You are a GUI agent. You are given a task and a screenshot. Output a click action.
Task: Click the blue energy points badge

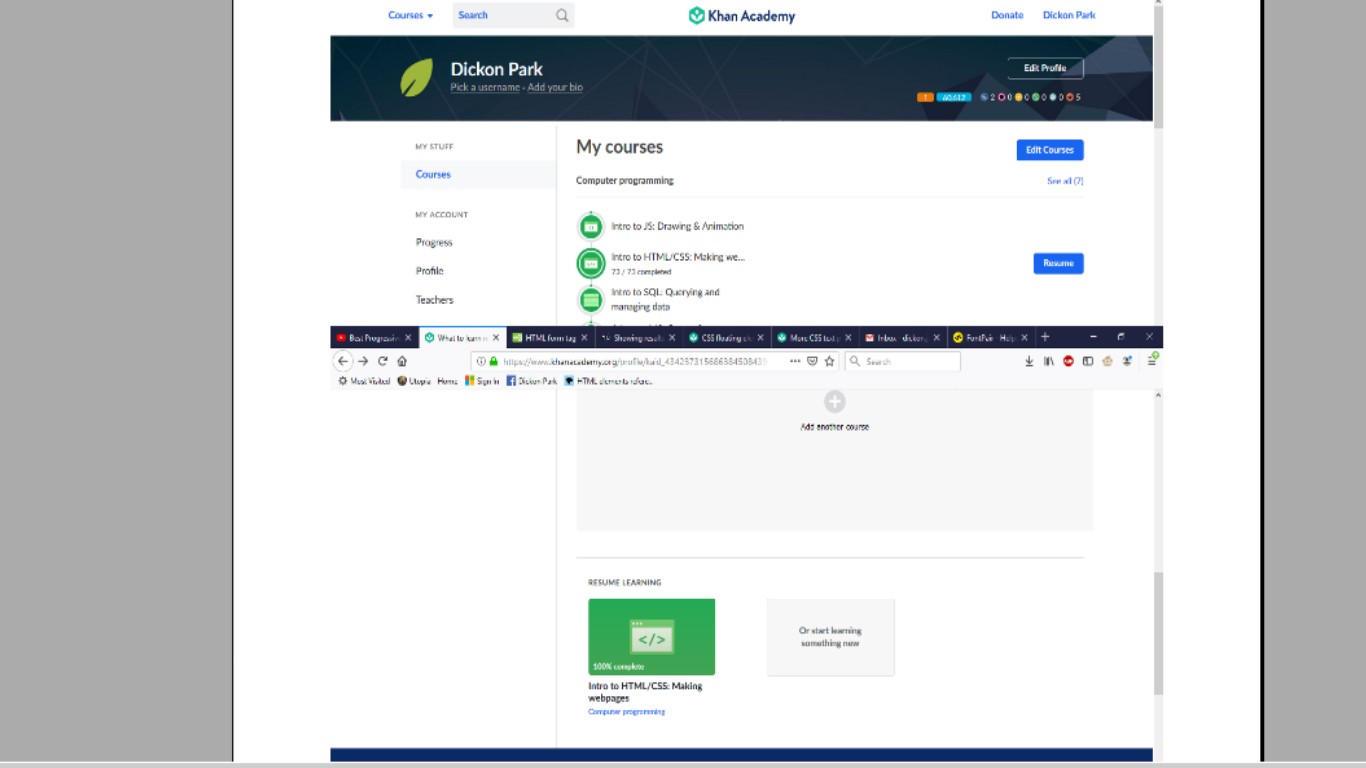[954, 97]
